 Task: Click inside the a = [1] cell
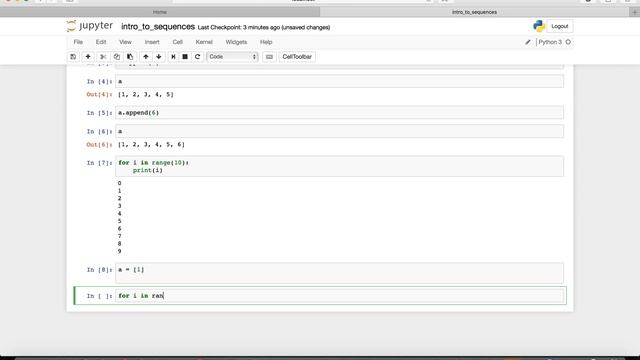tap(340, 273)
